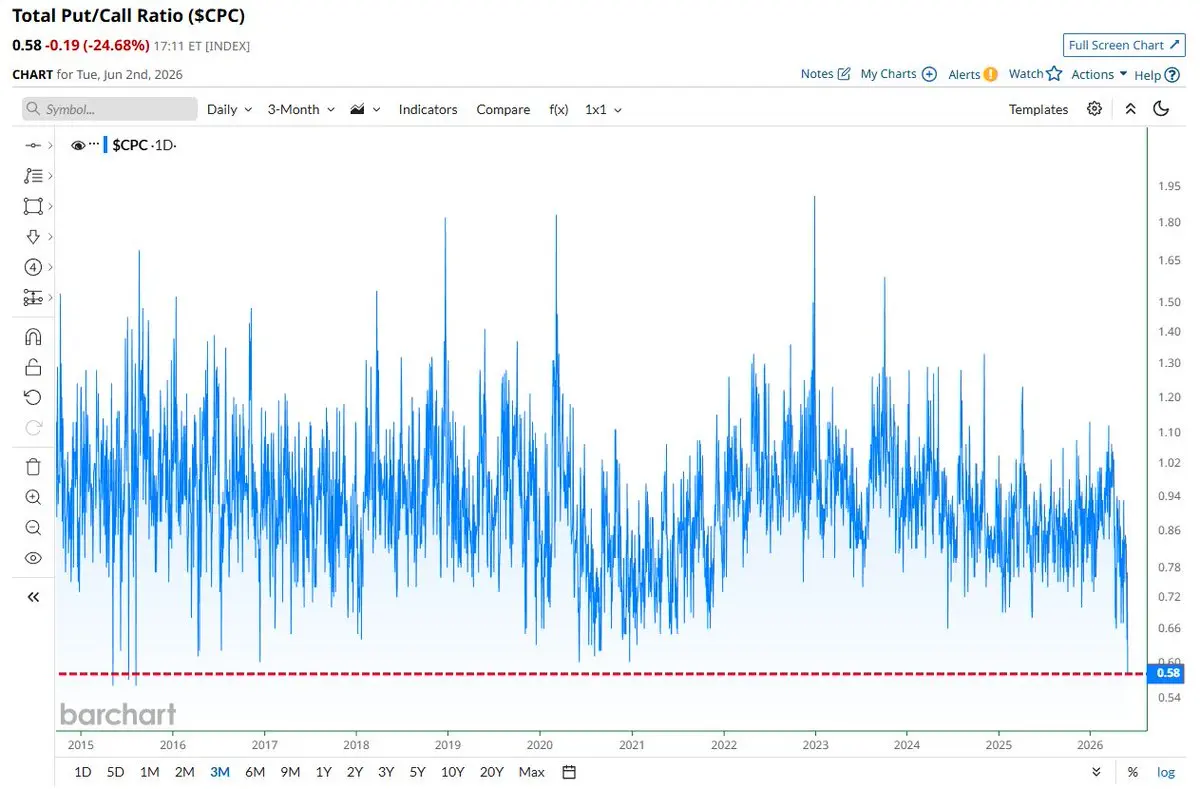Screen dimensions: 1200x789
Task: Click the Full Screen Chart button
Action: click(1124, 45)
